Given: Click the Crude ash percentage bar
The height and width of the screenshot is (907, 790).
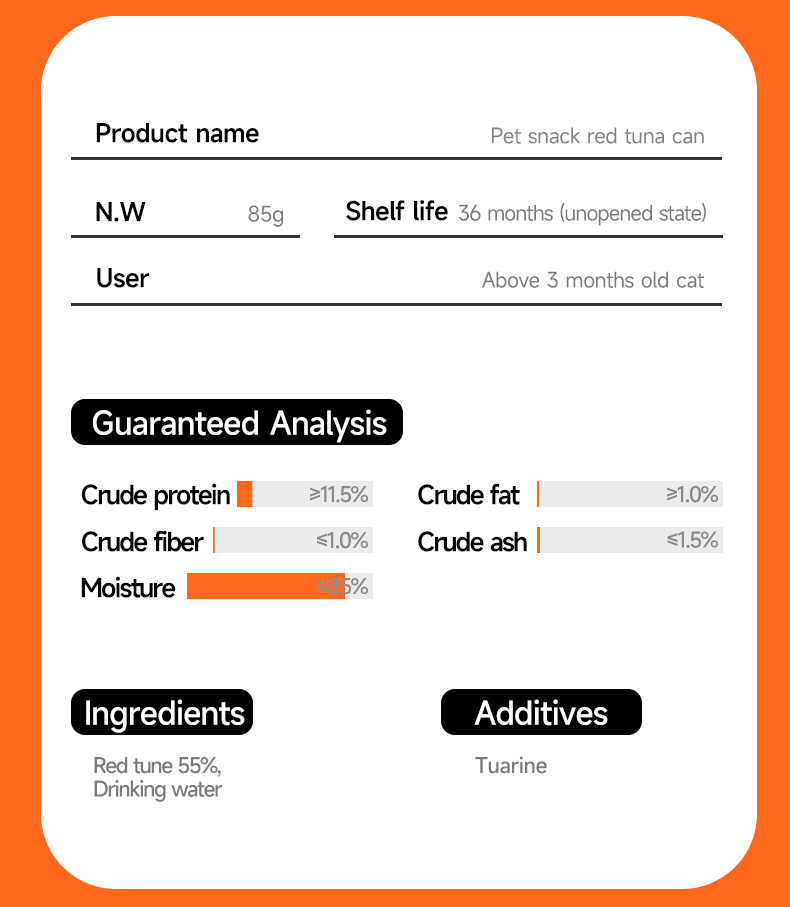Looking at the screenshot, I should point(630,540).
